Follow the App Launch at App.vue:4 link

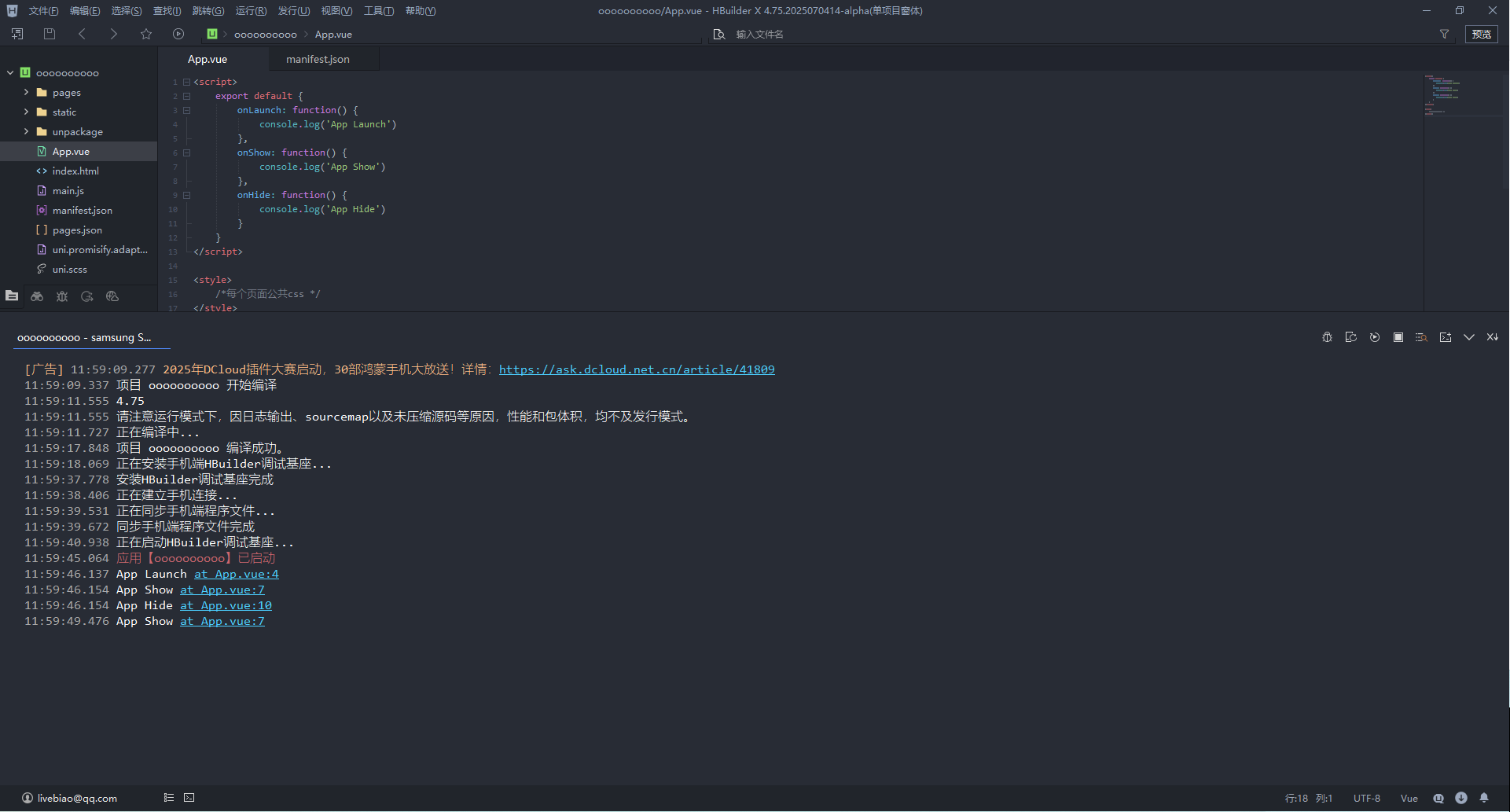pos(237,574)
